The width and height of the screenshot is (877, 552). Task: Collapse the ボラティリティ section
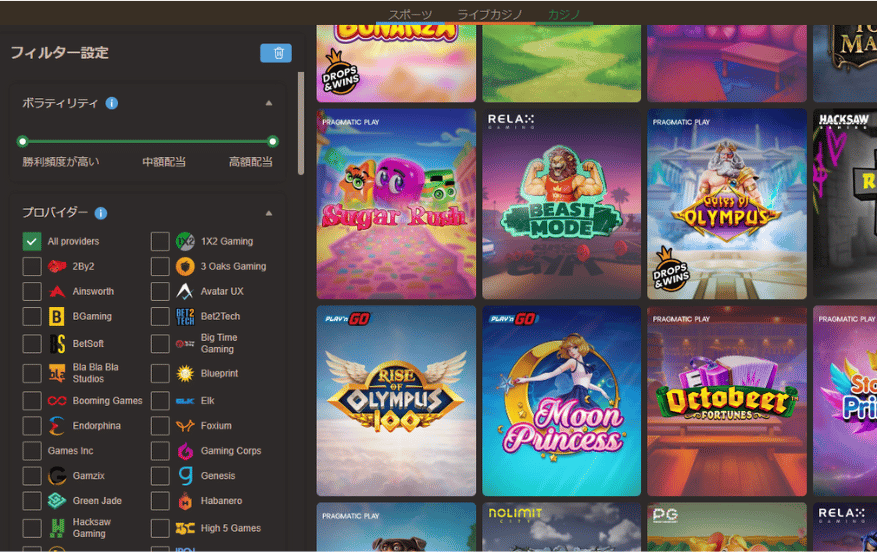tap(269, 103)
